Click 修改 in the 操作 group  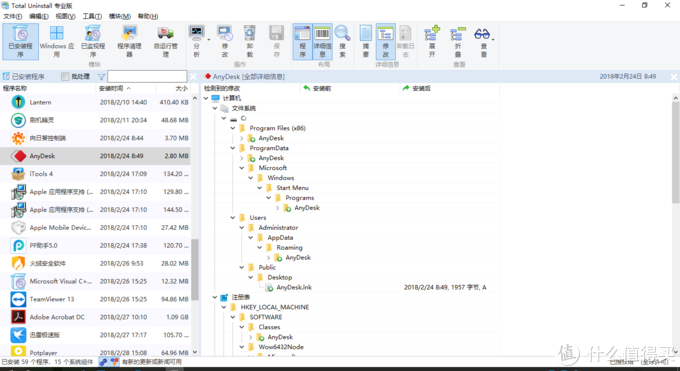pos(225,42)
